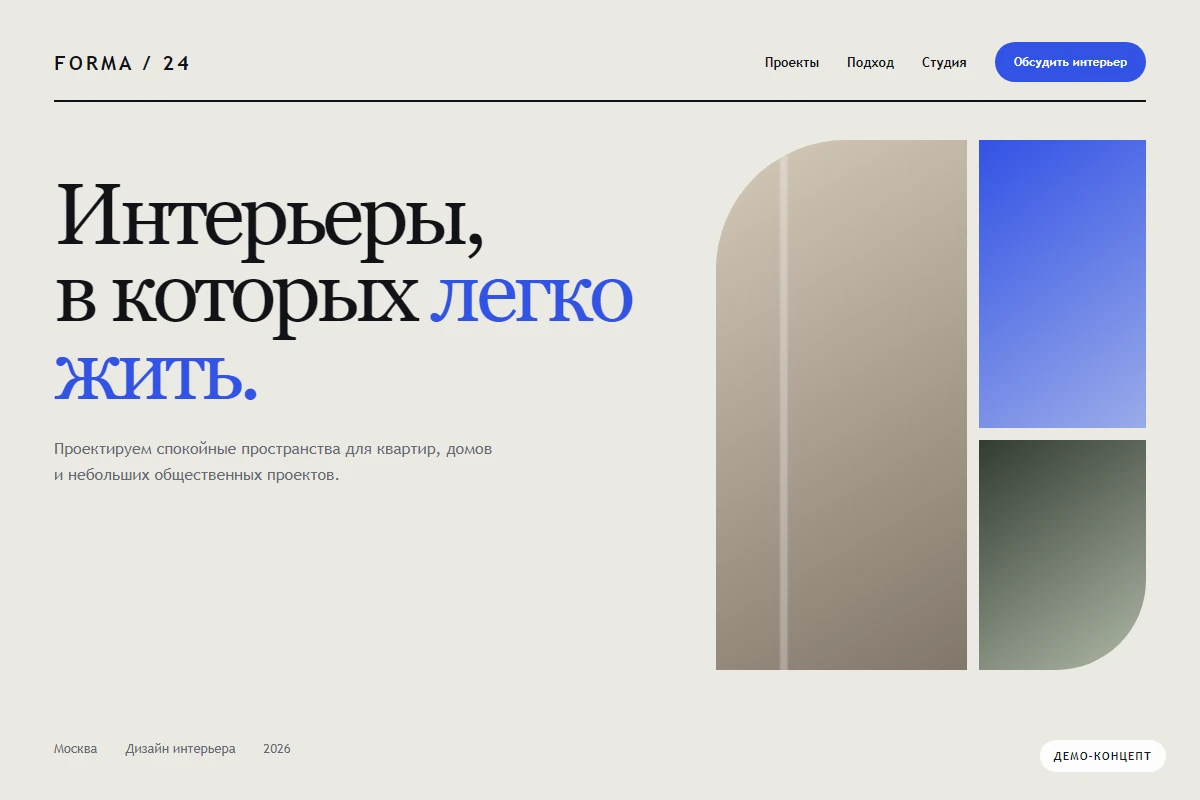Click the Обсудить интерьер button
The image size is (1200, 800).
(1070, 62)
